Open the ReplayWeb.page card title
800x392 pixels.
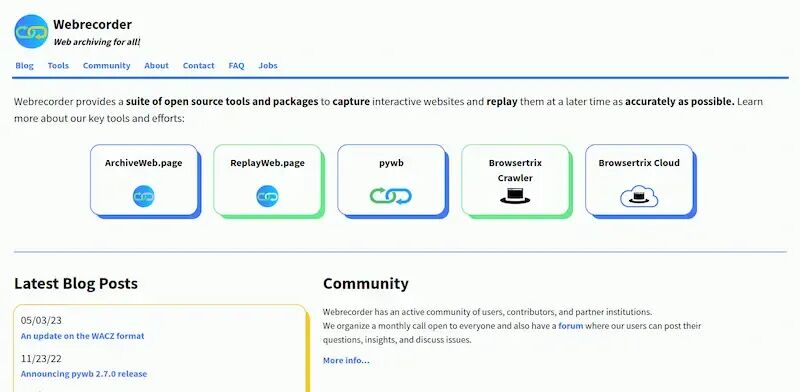pyautogui.click(x=267, y=163)
